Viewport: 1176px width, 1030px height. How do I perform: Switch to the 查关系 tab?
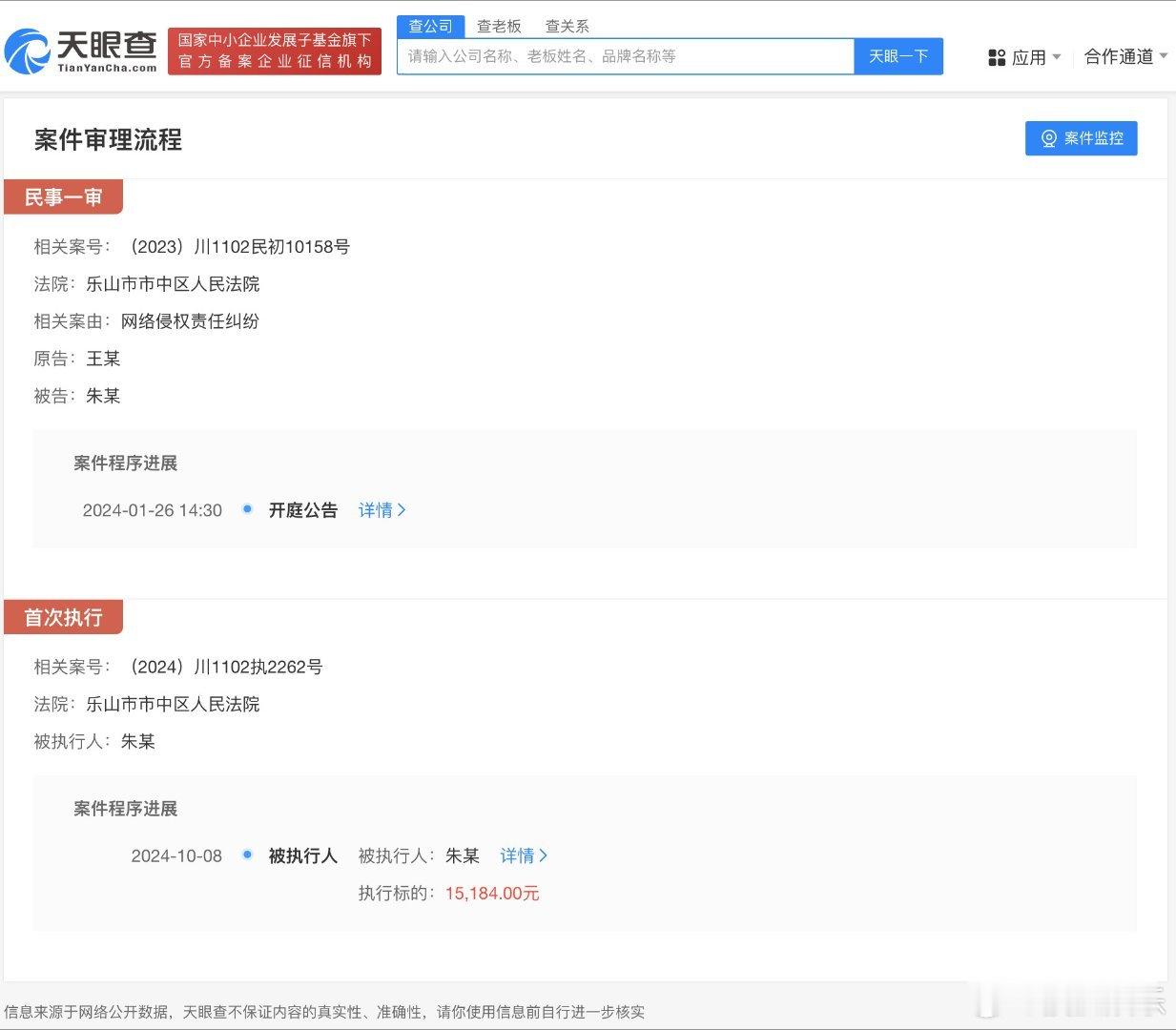click(567, 26)
